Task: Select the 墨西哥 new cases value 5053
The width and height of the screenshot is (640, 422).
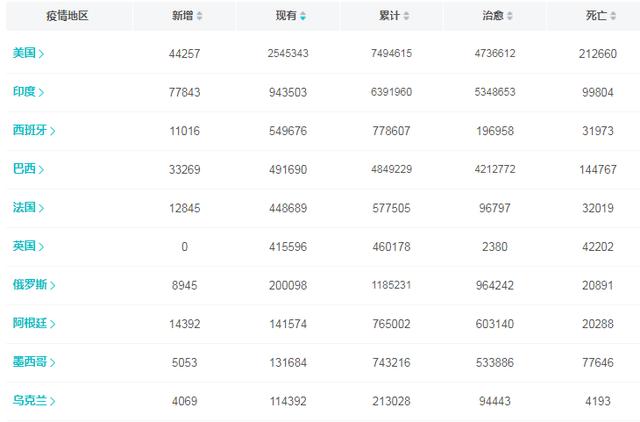Action: [x=184, y=363]
